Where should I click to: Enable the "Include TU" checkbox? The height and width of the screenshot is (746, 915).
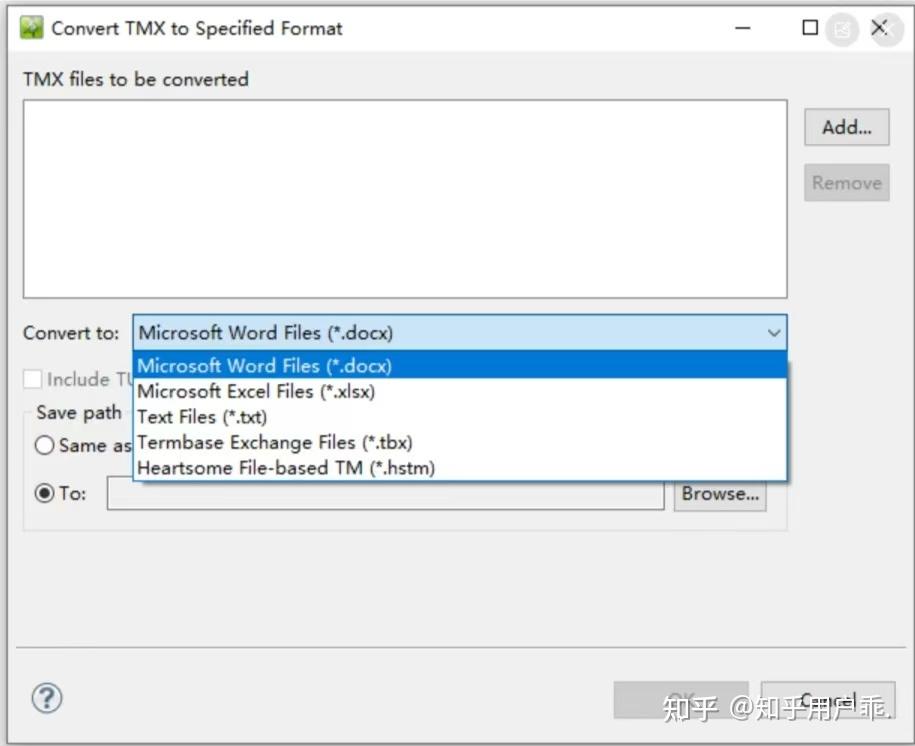coord(34,379)
